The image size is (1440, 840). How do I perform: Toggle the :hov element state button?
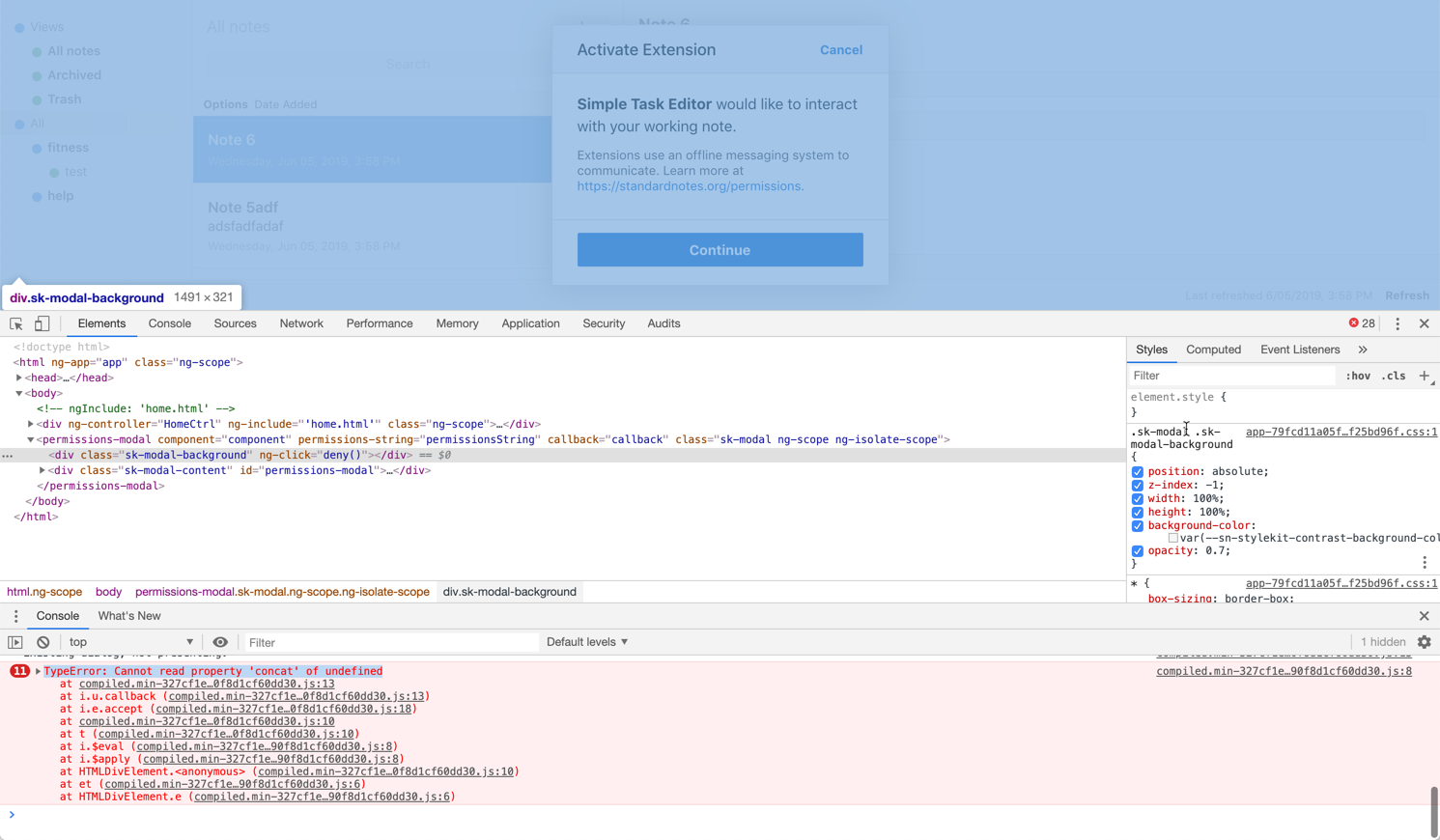1358,376
